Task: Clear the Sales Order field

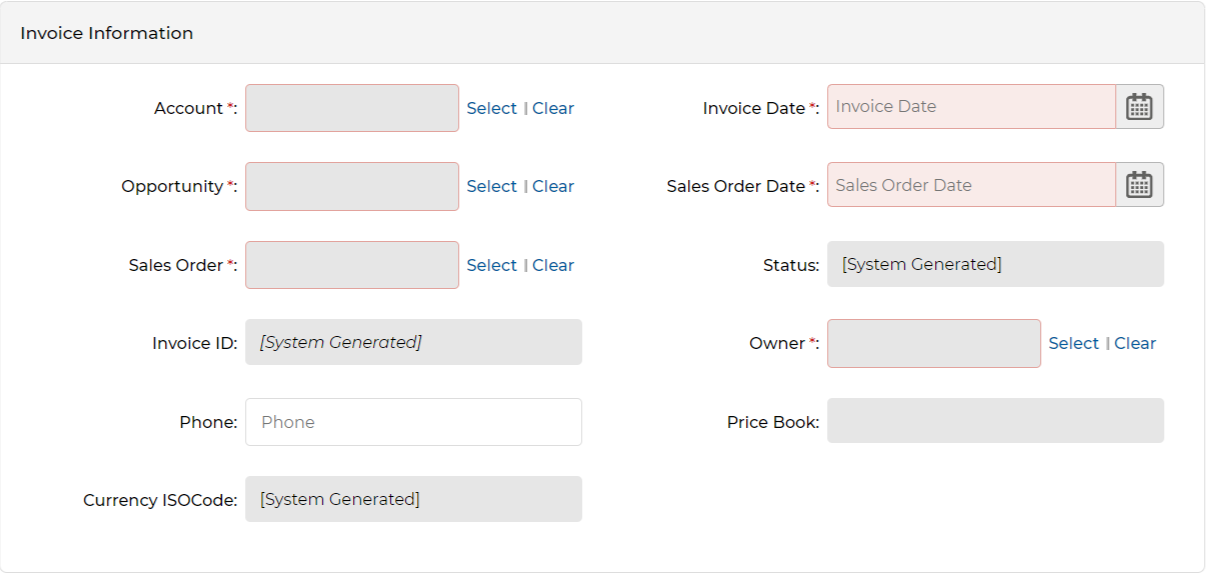Action: (x=553, y=265)
